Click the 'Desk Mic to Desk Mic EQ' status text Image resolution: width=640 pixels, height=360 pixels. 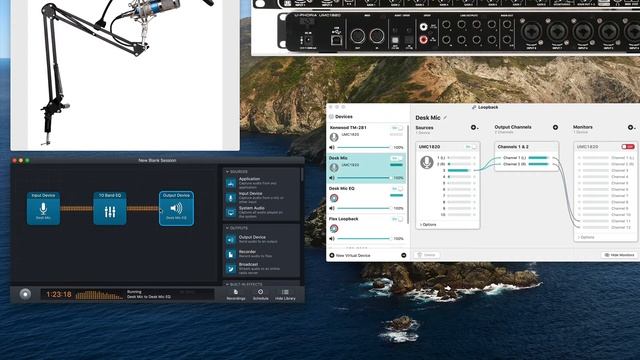(149, 297)
